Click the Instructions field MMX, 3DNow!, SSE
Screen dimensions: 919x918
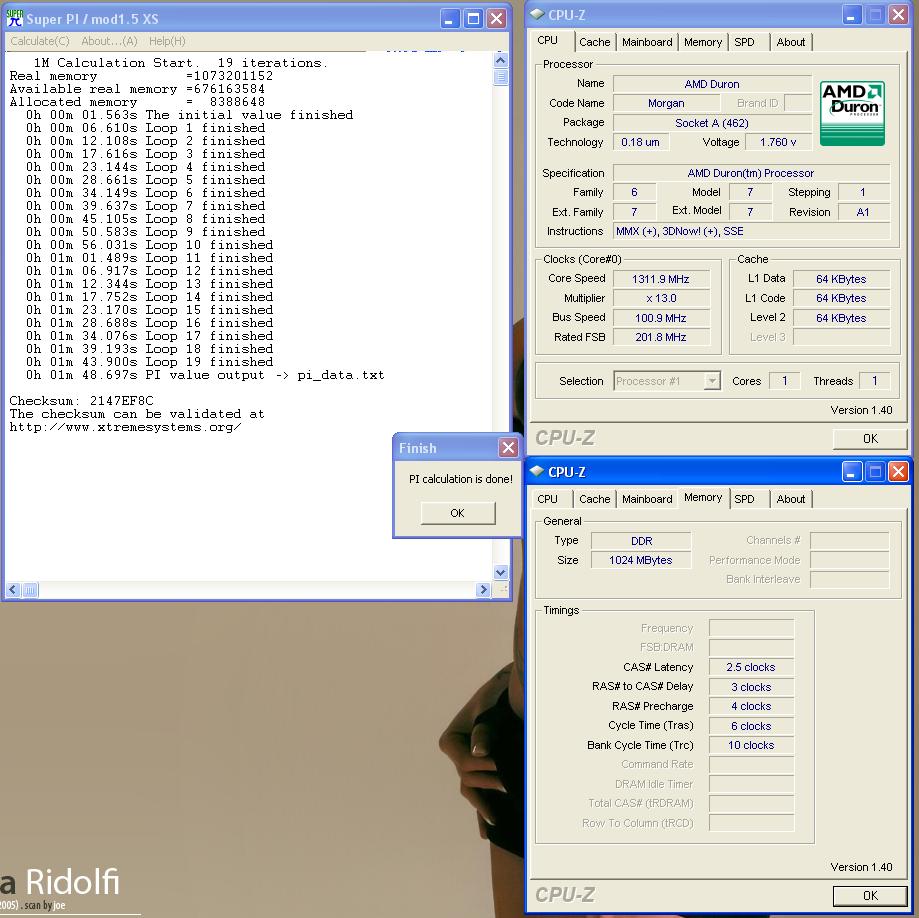pos(751,232)
